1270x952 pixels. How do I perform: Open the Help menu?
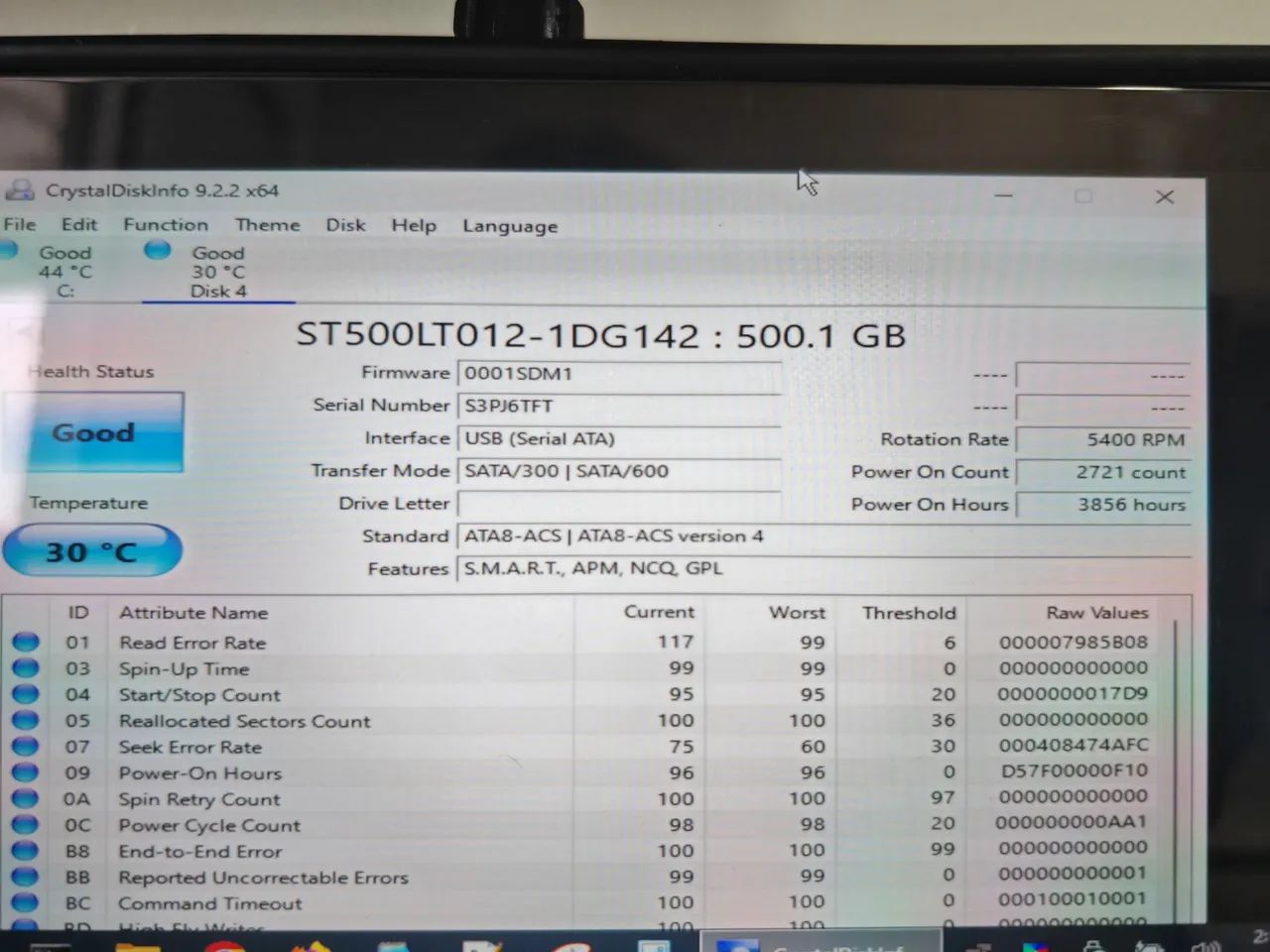pos(414,225)
